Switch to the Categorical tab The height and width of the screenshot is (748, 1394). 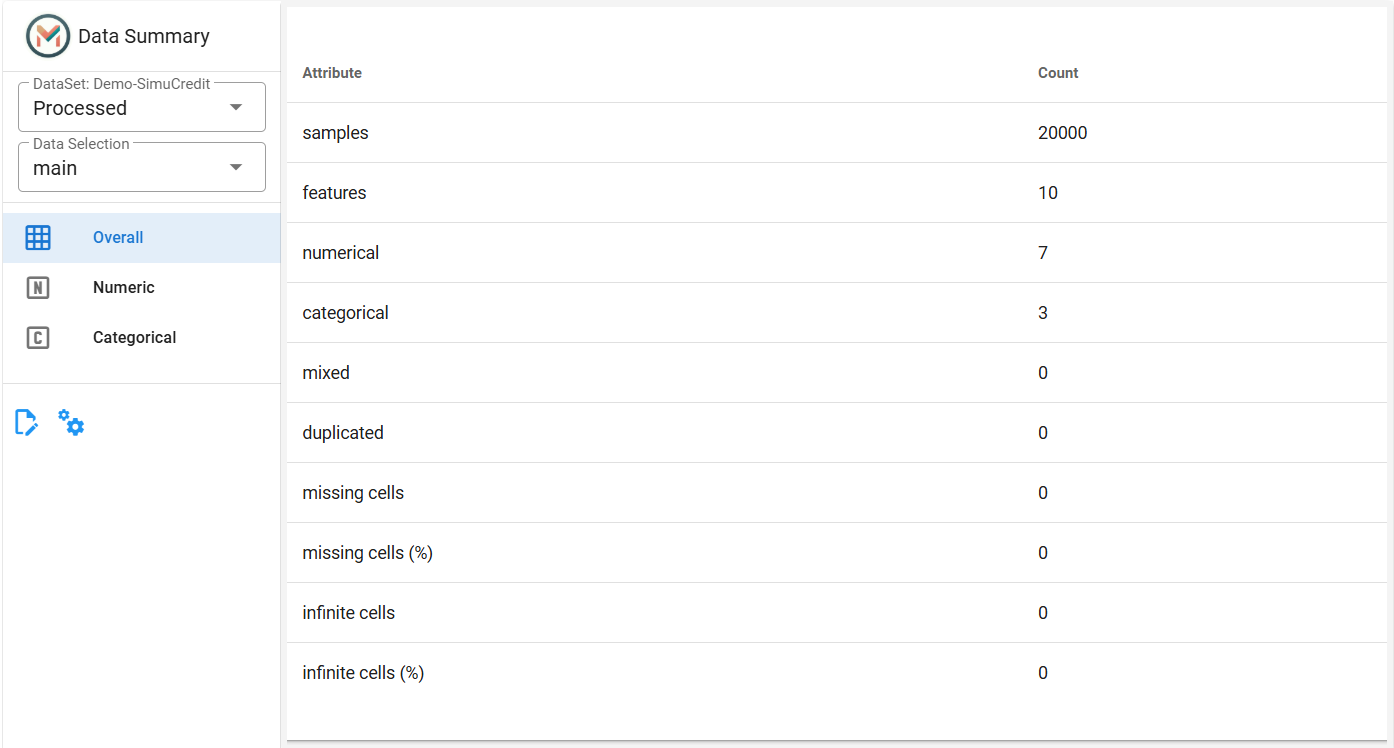point(141,338)
